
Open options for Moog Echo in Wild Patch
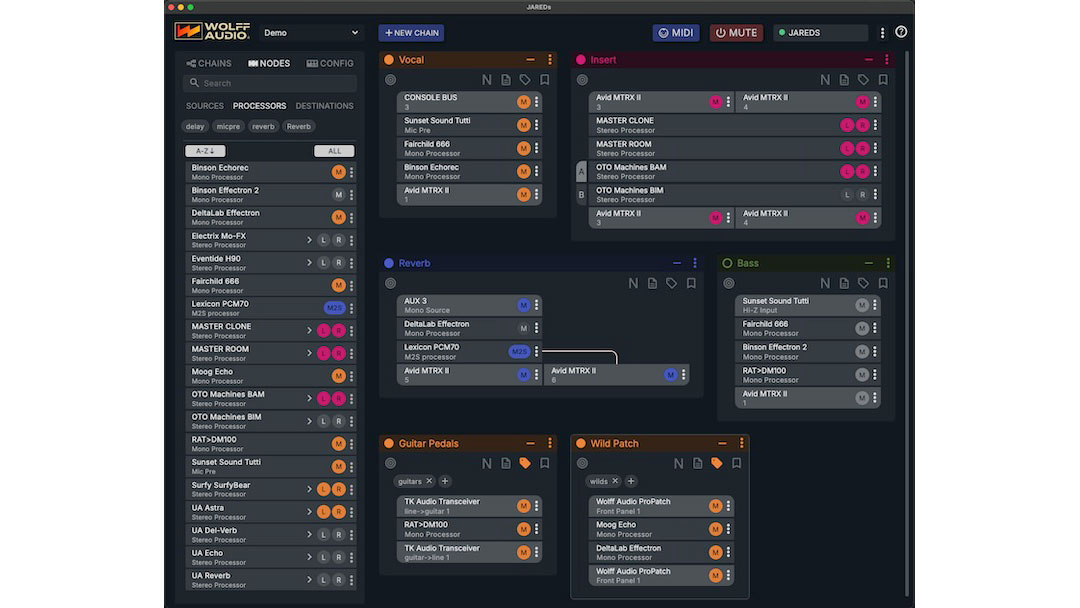728,529
